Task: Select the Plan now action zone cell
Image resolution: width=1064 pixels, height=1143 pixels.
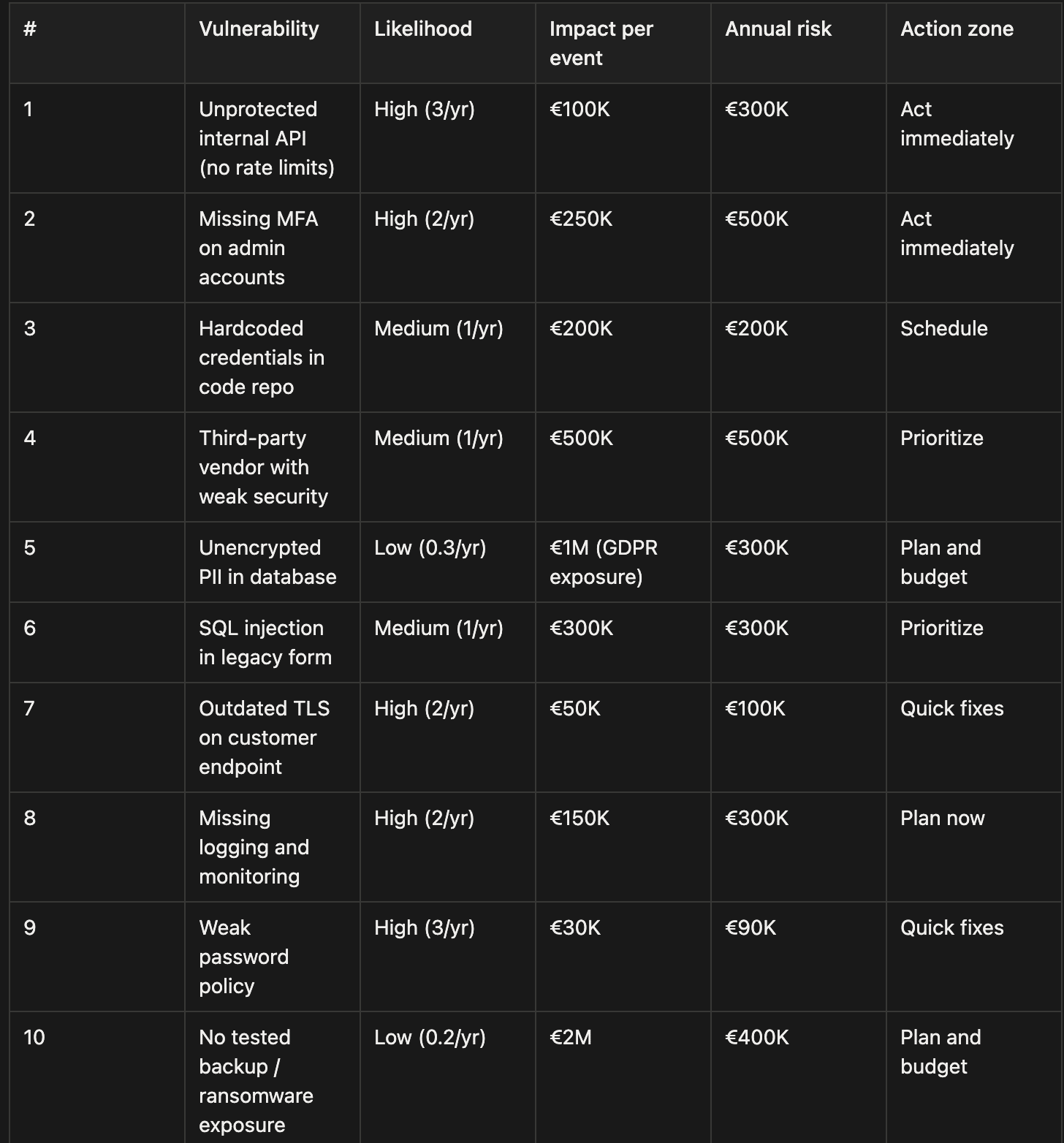Action: [x=942, y=819]
